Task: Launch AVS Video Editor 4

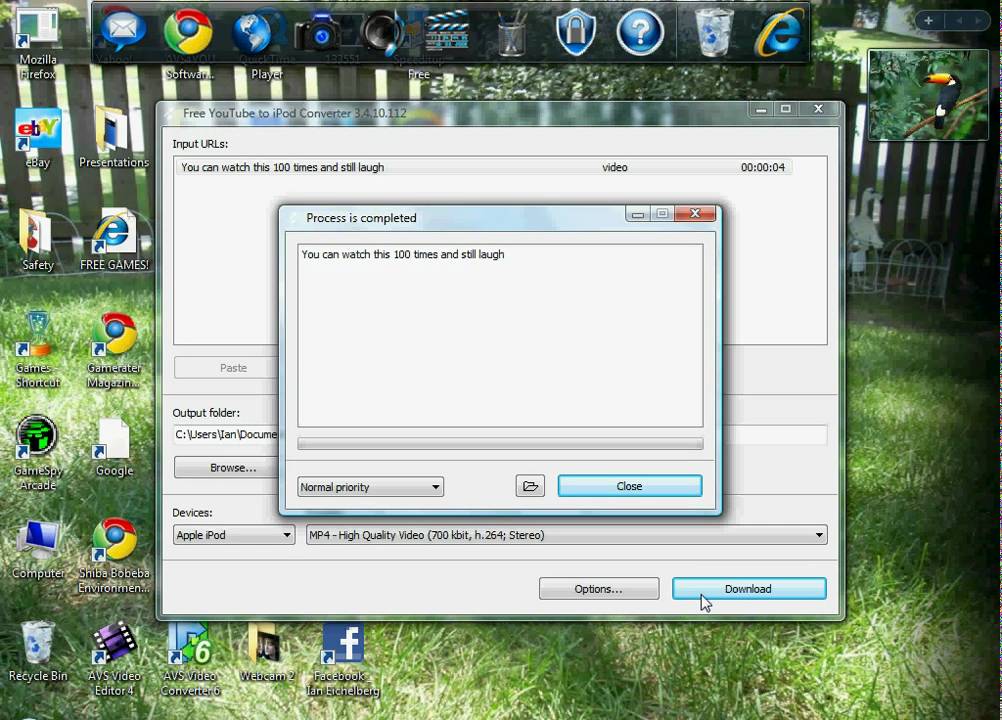Action: click(x=114, y=659)
